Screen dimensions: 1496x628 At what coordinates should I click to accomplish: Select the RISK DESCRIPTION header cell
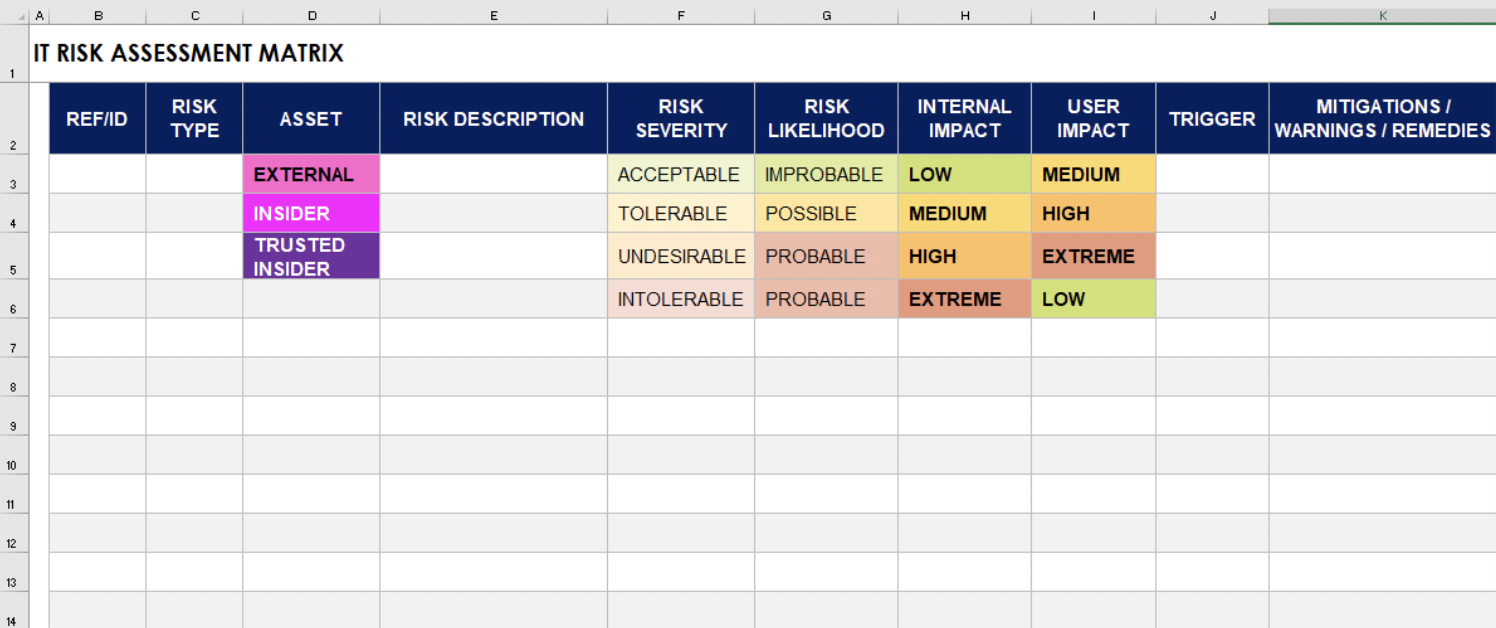pyautogui.click(x=493, y=118)
